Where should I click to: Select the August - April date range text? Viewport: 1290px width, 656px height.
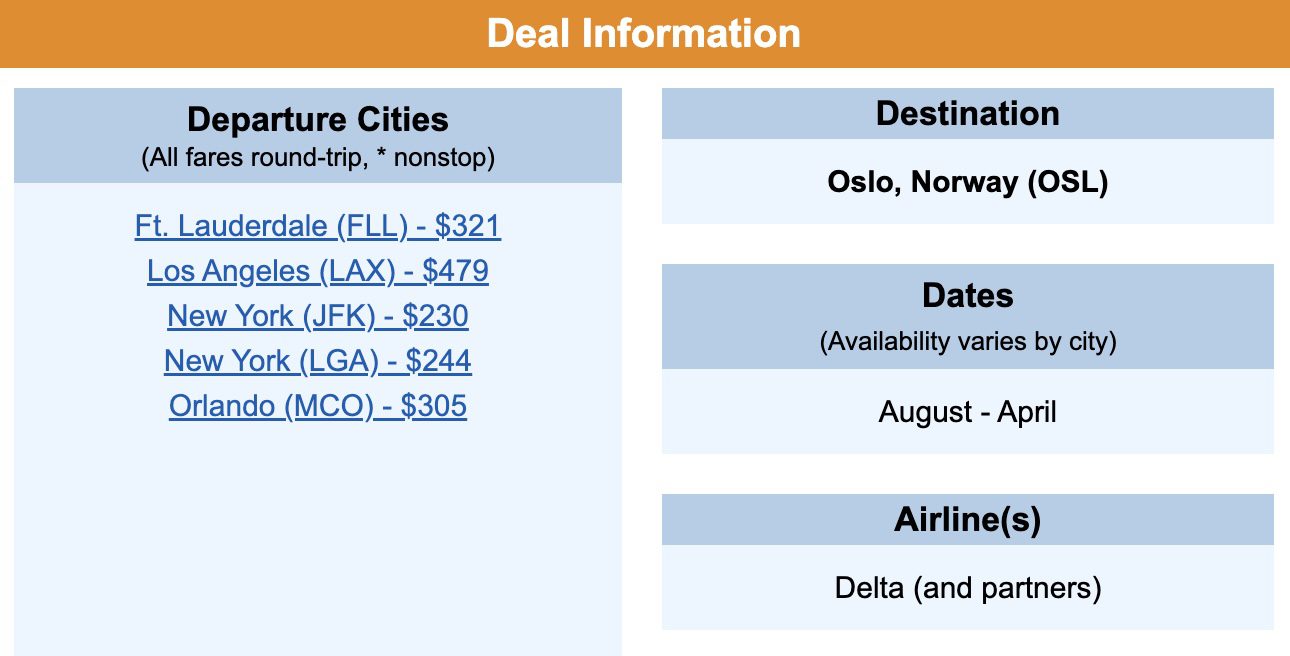968,412
